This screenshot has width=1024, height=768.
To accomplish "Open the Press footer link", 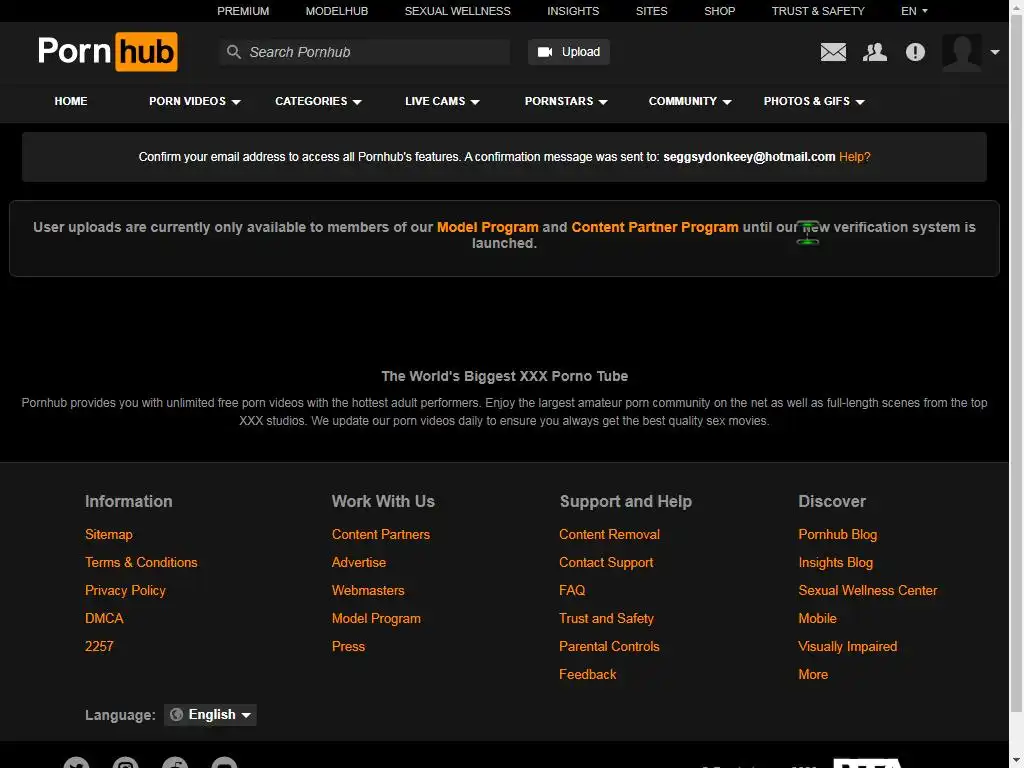I will (348, 647).
